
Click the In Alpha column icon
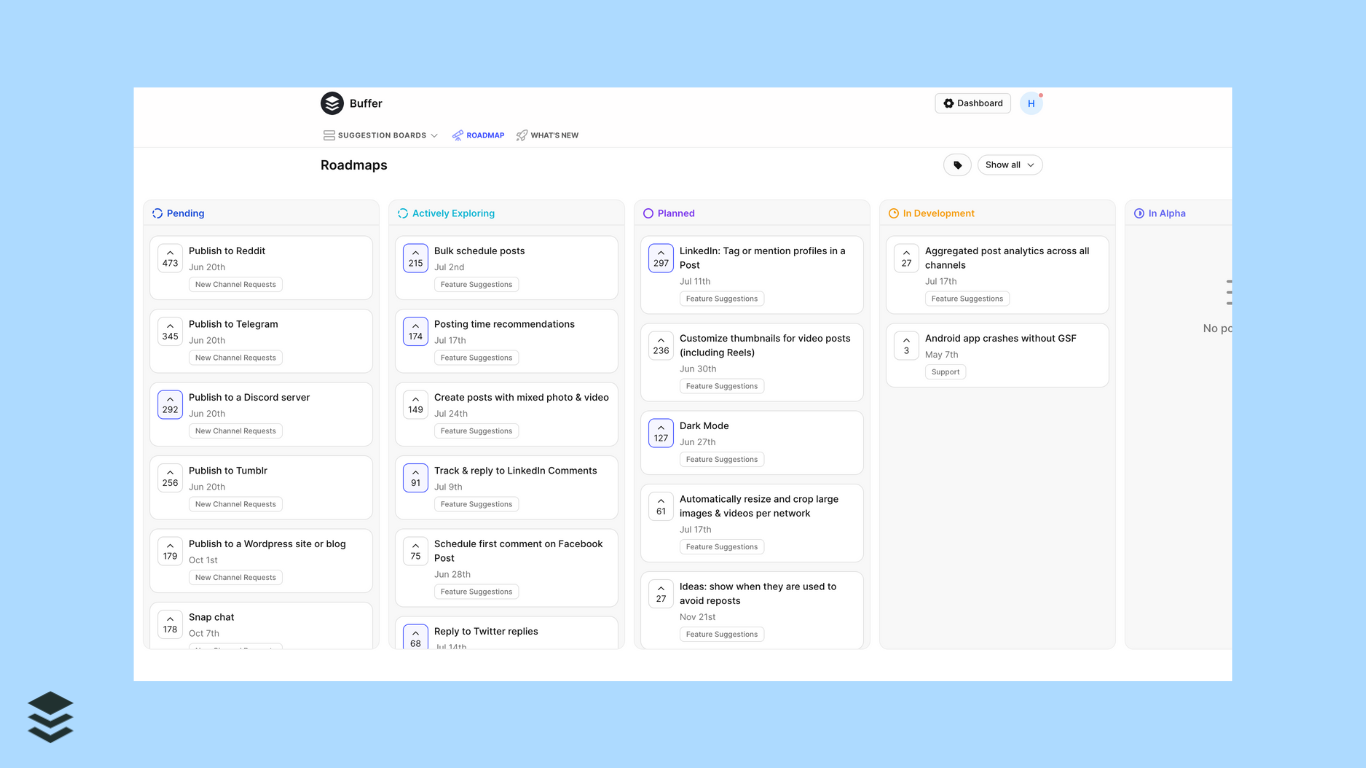(1139, 213)
